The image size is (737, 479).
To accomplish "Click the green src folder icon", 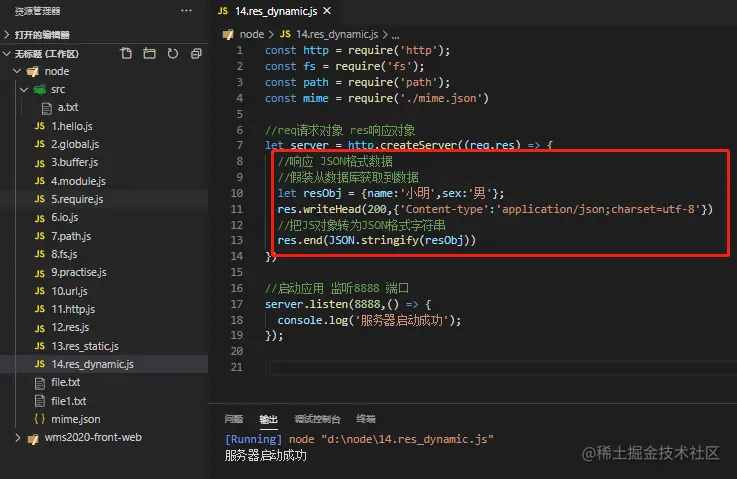I will pos(40,89).
